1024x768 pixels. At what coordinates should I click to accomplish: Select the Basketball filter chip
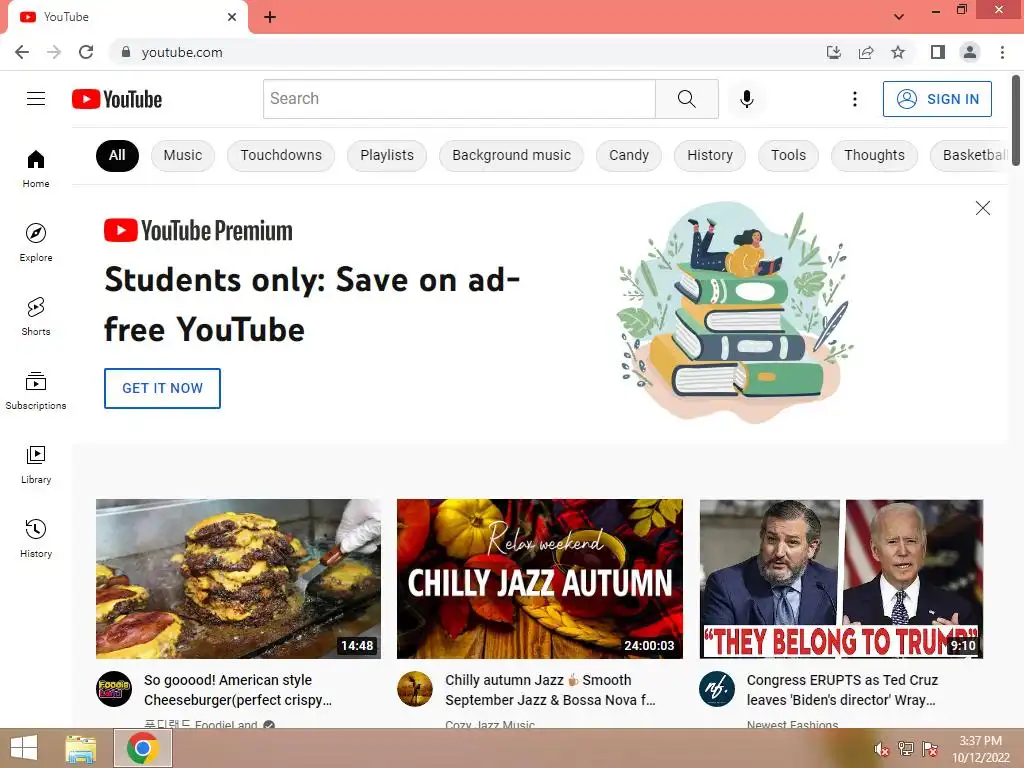point(970,155)
